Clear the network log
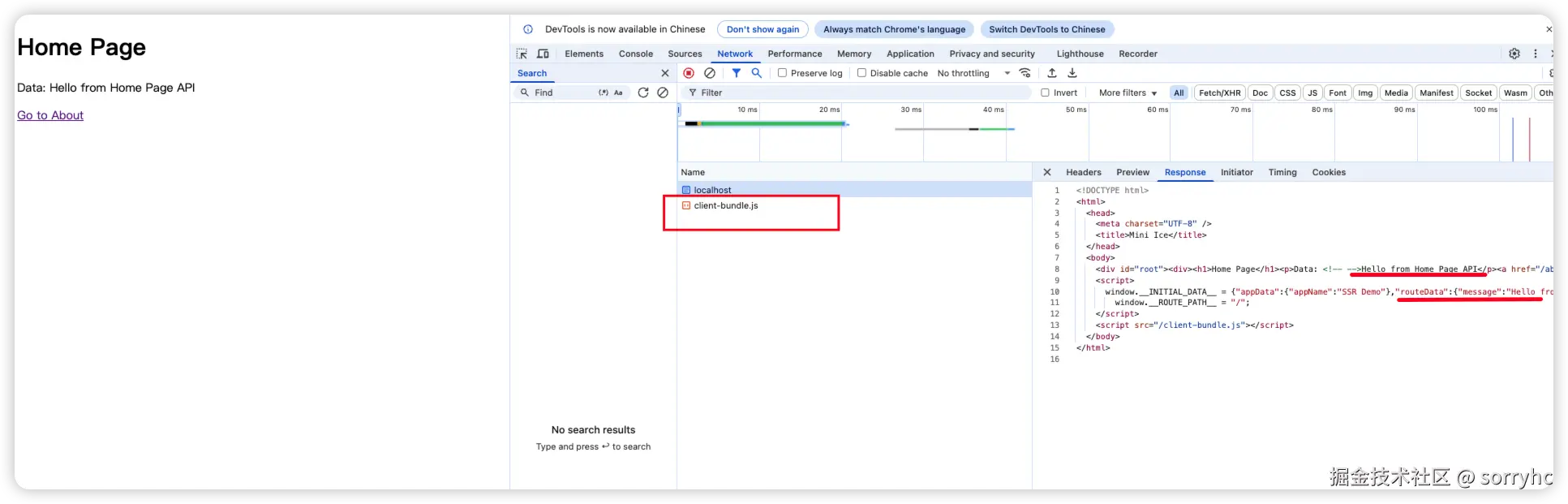The image size is (1568, 504). pos(710,73)
